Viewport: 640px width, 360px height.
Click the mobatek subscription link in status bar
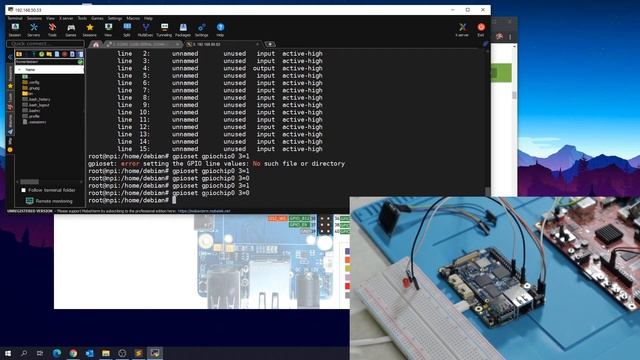[x=204, y=211]
